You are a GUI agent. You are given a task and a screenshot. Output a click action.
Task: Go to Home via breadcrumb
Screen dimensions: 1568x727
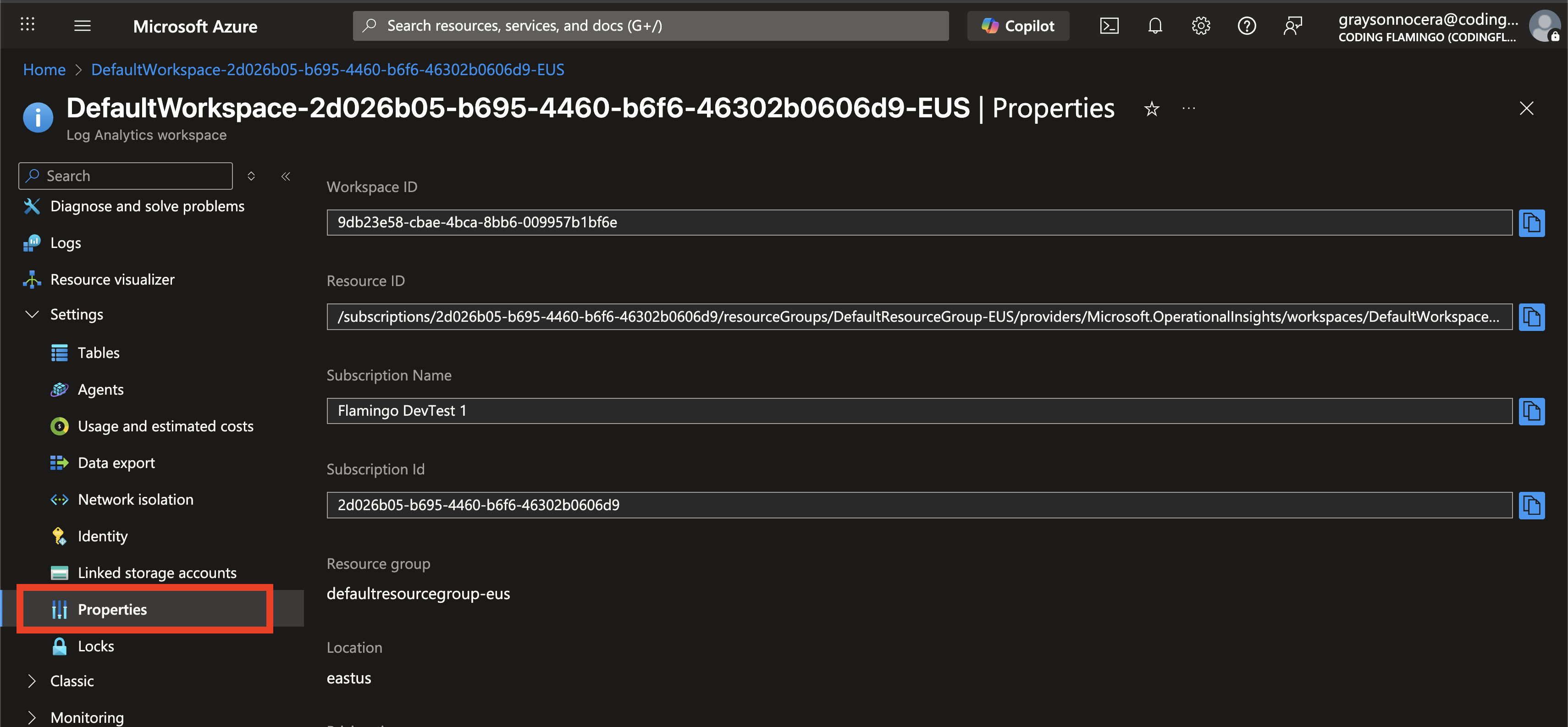tap(44, 69)
